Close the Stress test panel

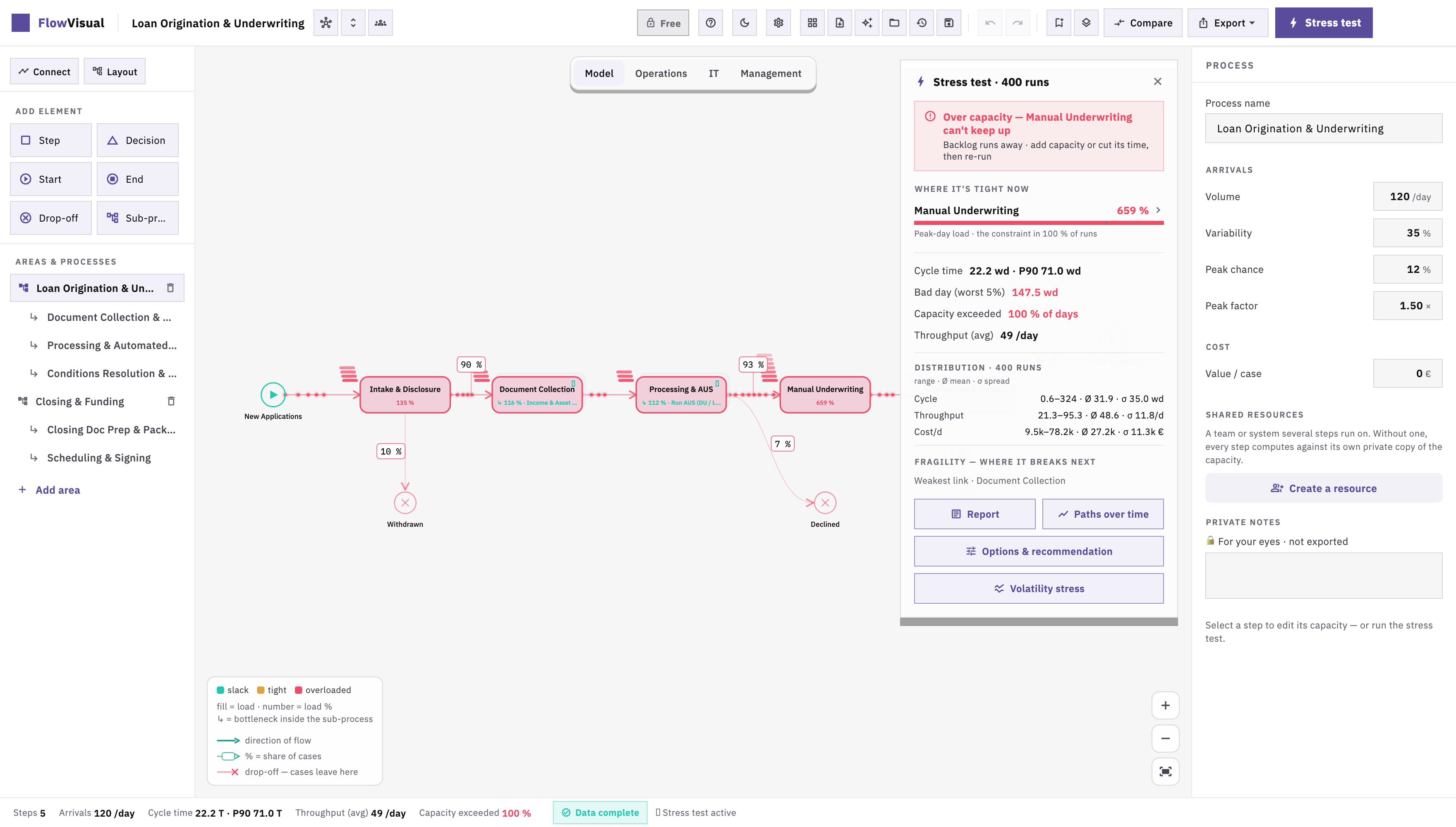pos(1158,82)
